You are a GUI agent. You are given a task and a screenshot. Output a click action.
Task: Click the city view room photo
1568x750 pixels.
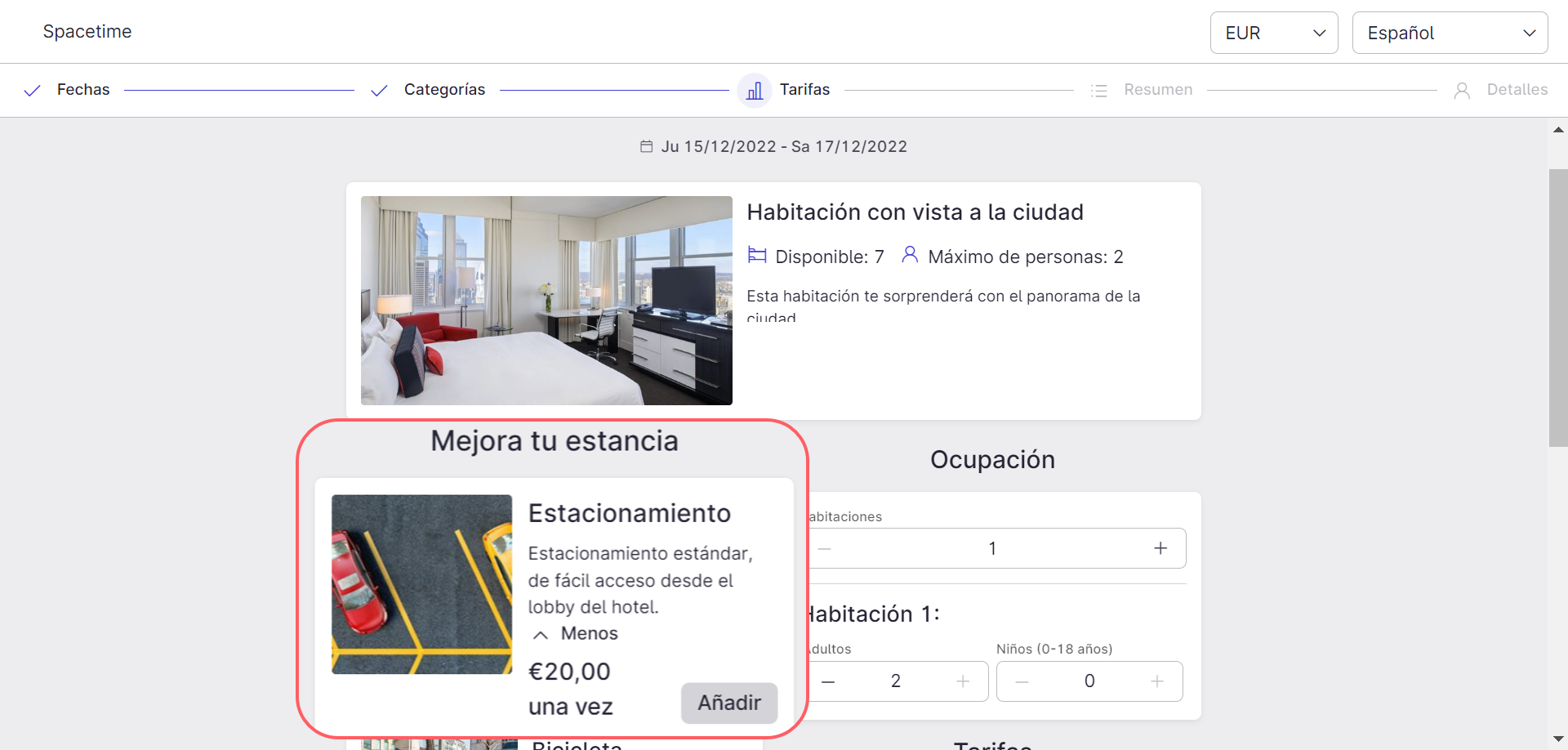click(x=546, y=300)
